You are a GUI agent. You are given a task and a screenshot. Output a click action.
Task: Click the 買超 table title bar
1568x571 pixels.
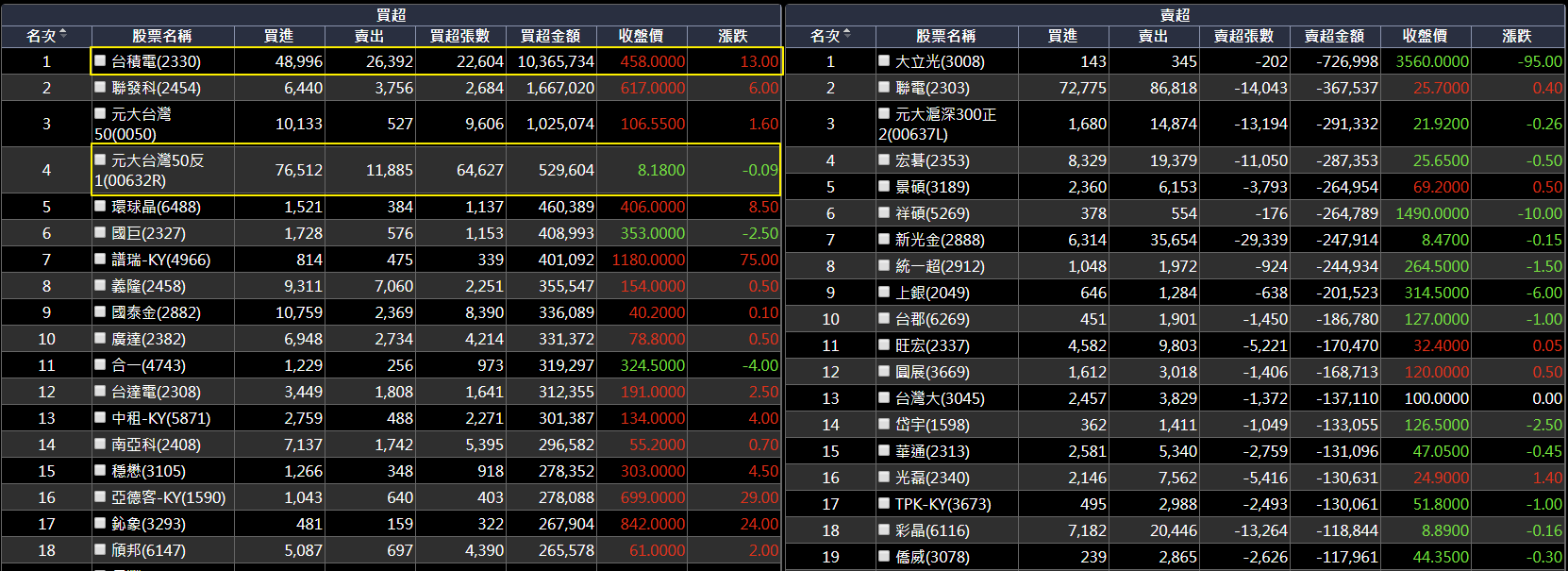pyautogui.click(x=391, y=15)
